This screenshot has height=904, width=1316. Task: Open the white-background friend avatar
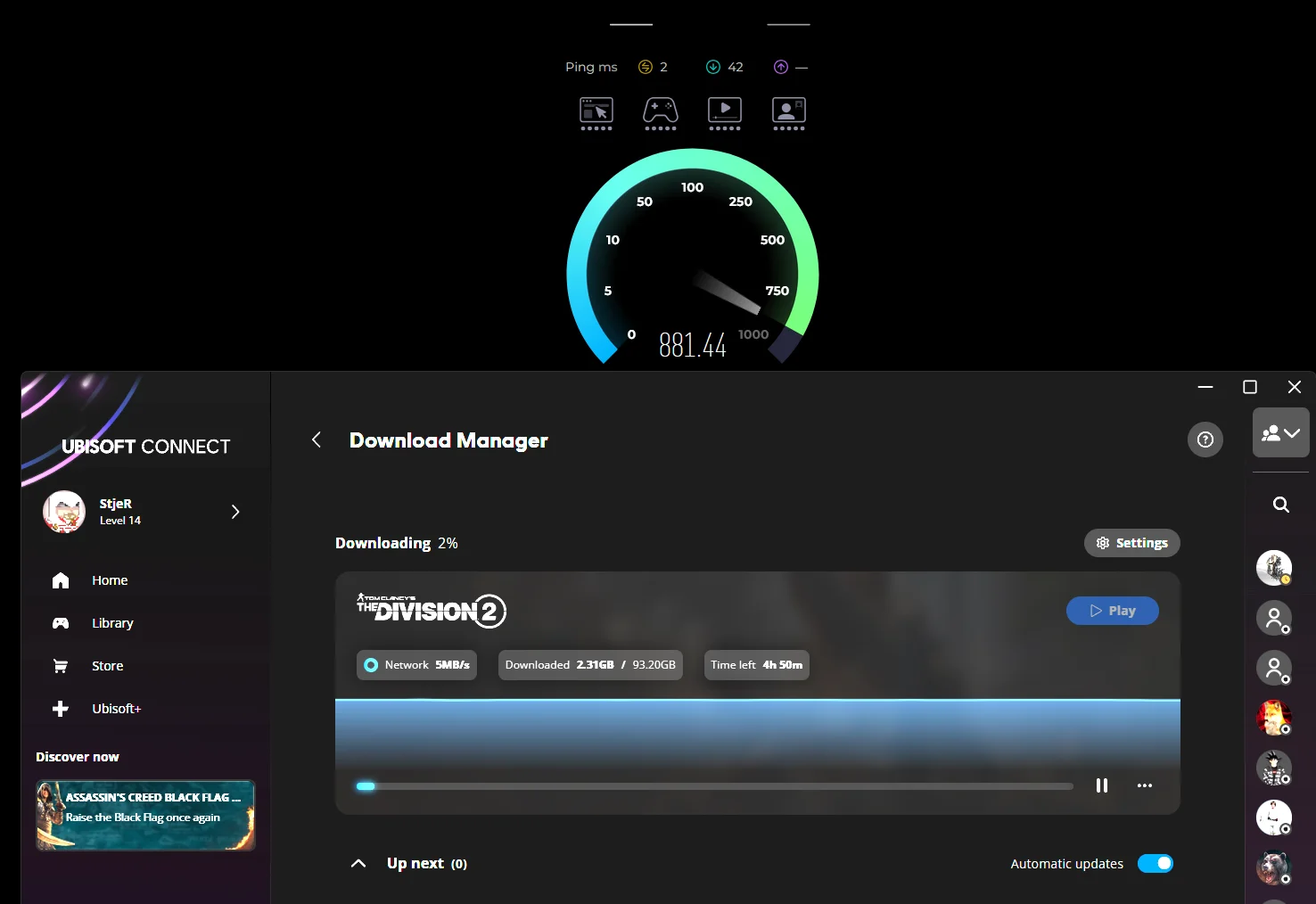(1274, 818)
